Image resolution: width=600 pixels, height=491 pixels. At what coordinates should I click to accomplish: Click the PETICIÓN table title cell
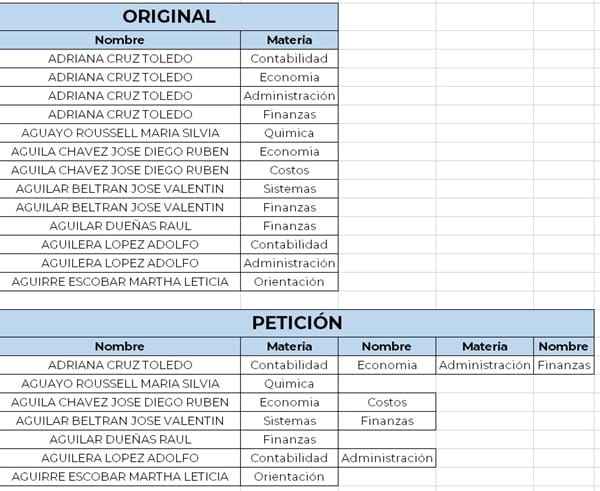[x=297, y=322]
